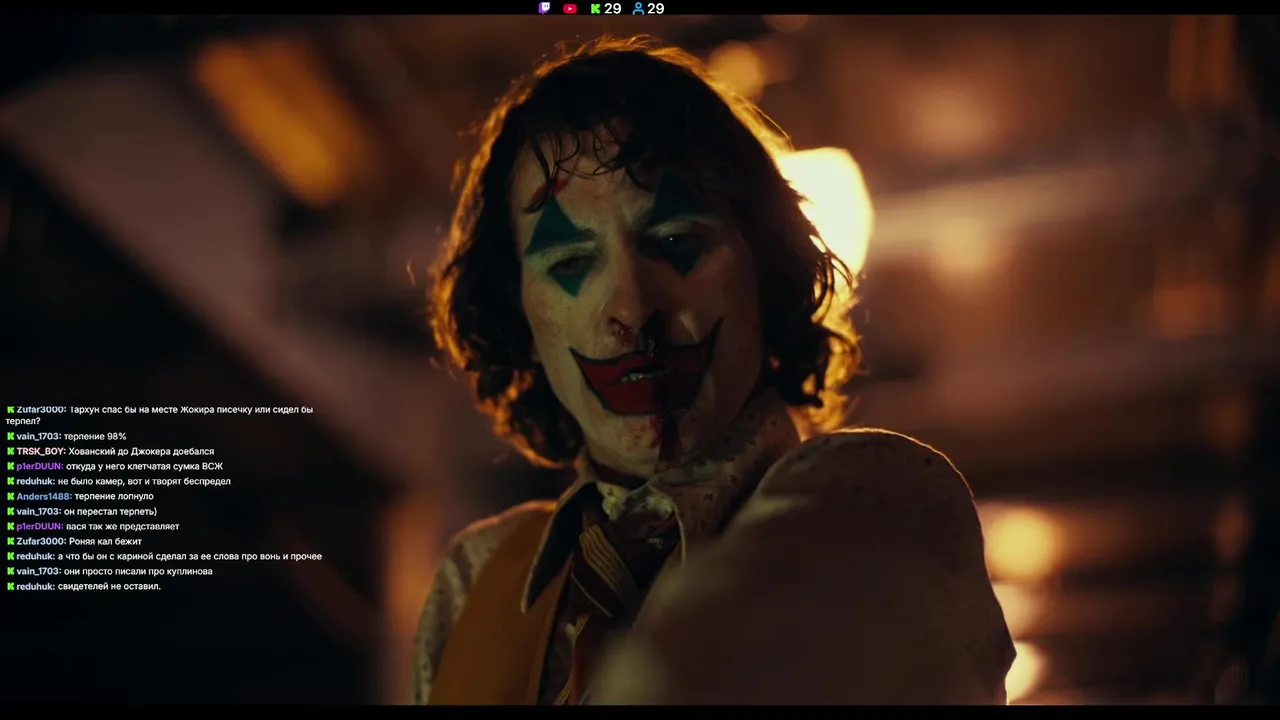Click the blue viewers person icon
Viewport: 1280px width, 720px height.
click(x=638, y=8)
